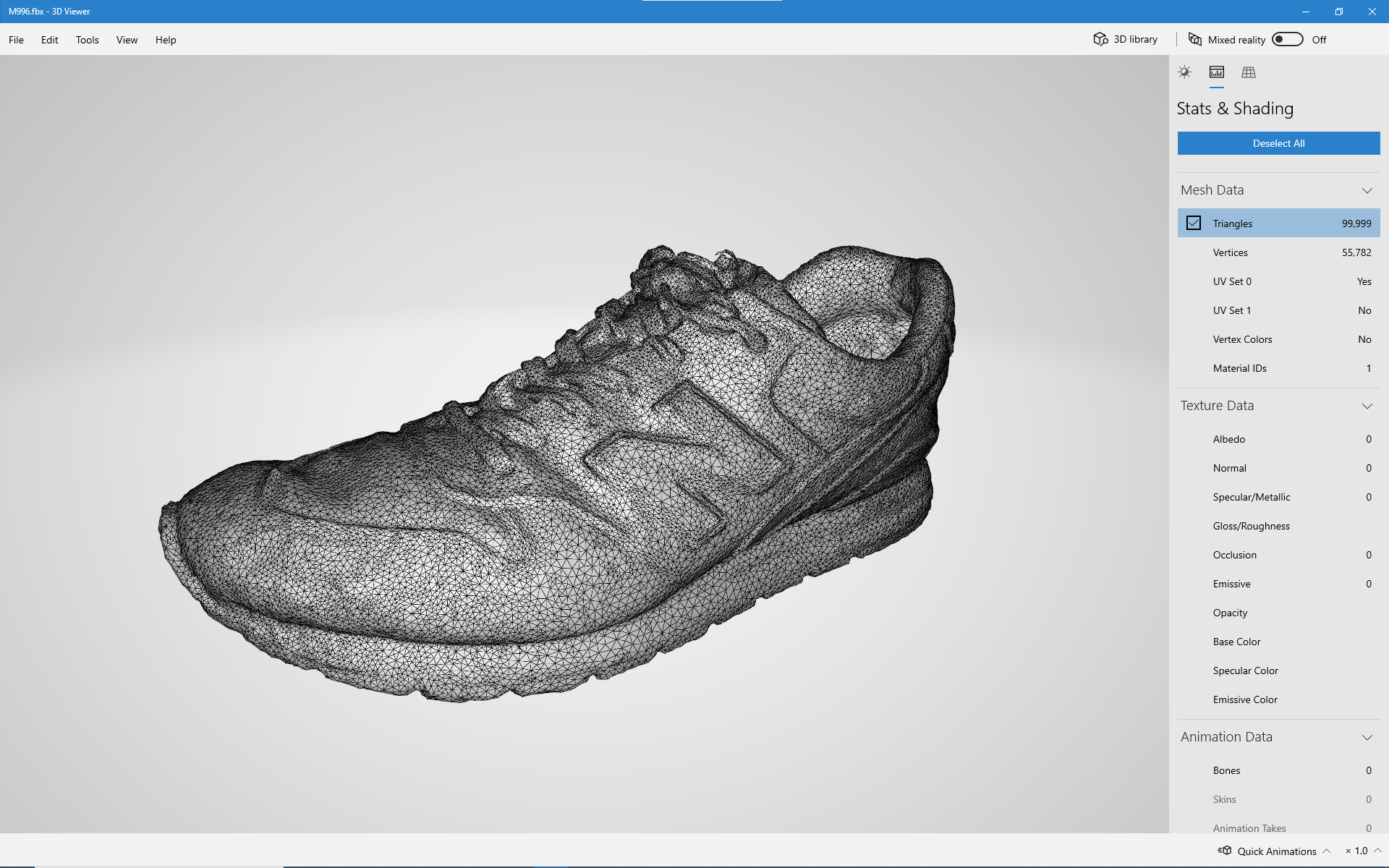The height and width of the screenshot is (868, 1389).
Task: Select the Material IDs row
Action: 1278,368
